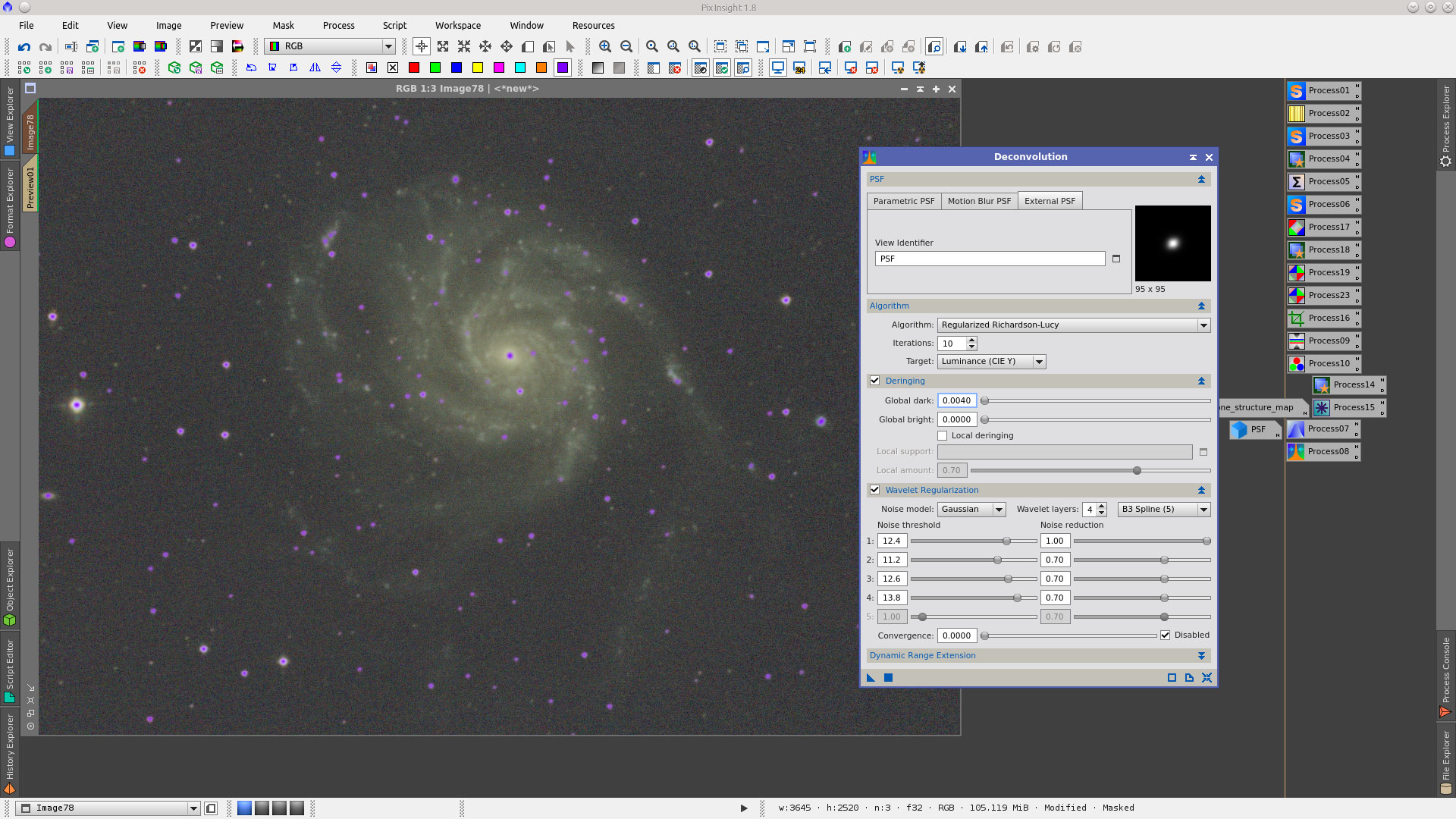Click the PSF View Identifier input field
Viewport: 1456px width, 819px height.
coord(990,259)
